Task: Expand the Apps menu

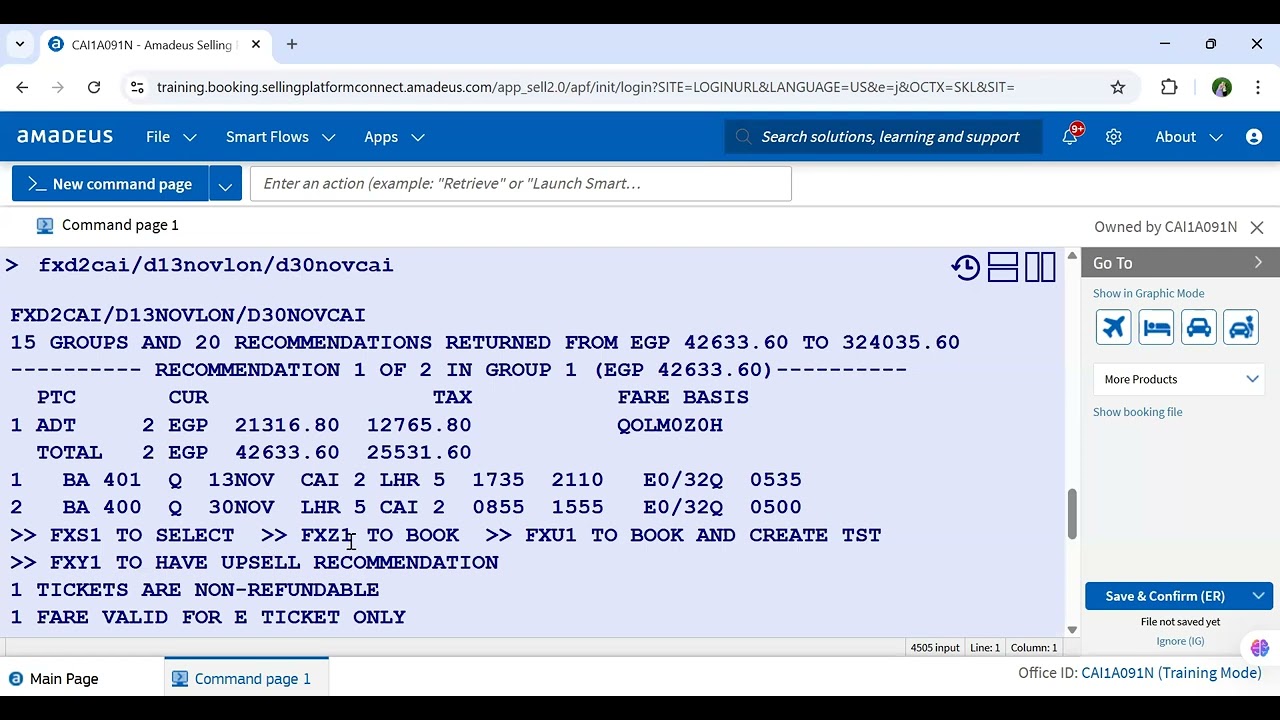Action: click(x=394, y=137)
